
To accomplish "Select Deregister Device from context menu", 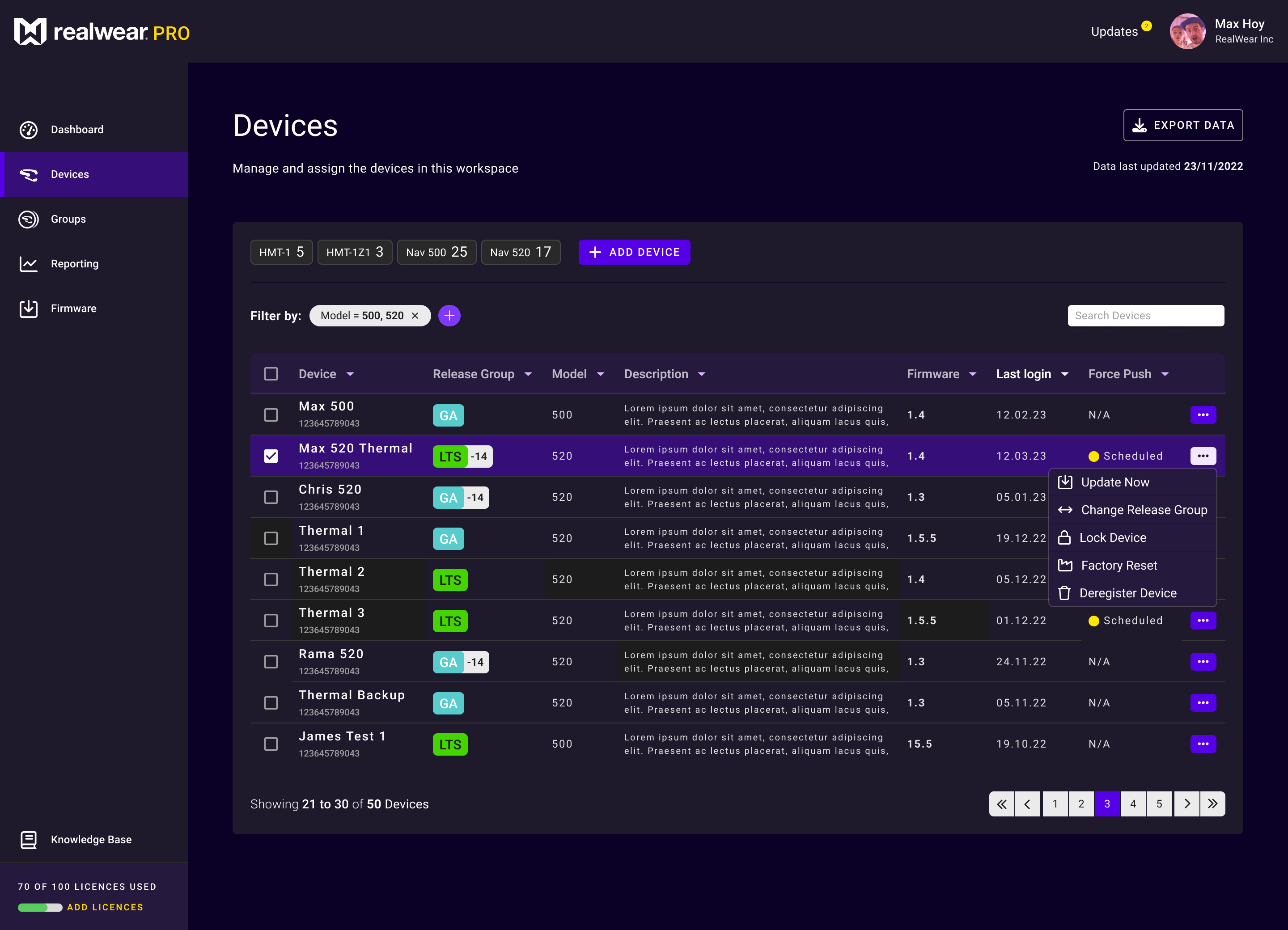I will tap(1128, 593).
